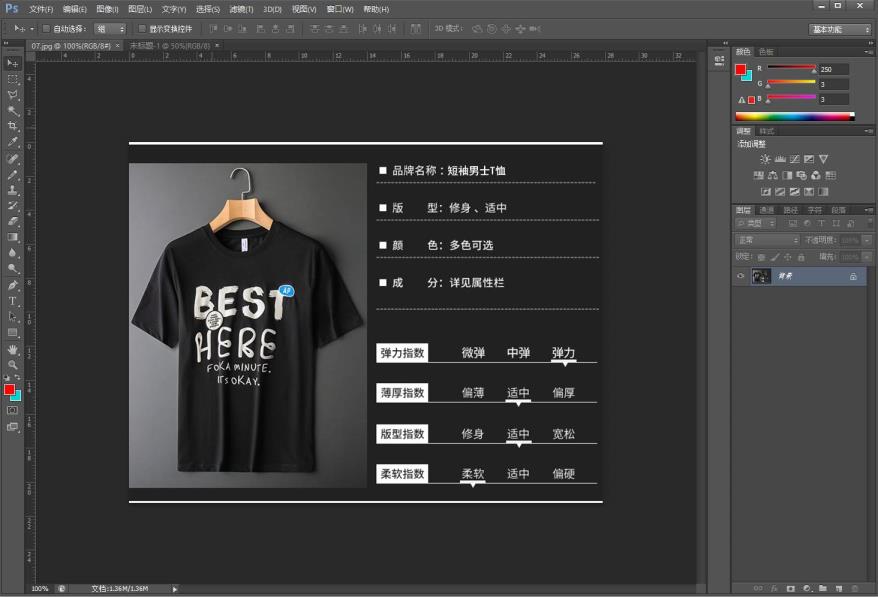
Task: Open the 正常 blend mode dropdown
Action: [x=767, y=240]
